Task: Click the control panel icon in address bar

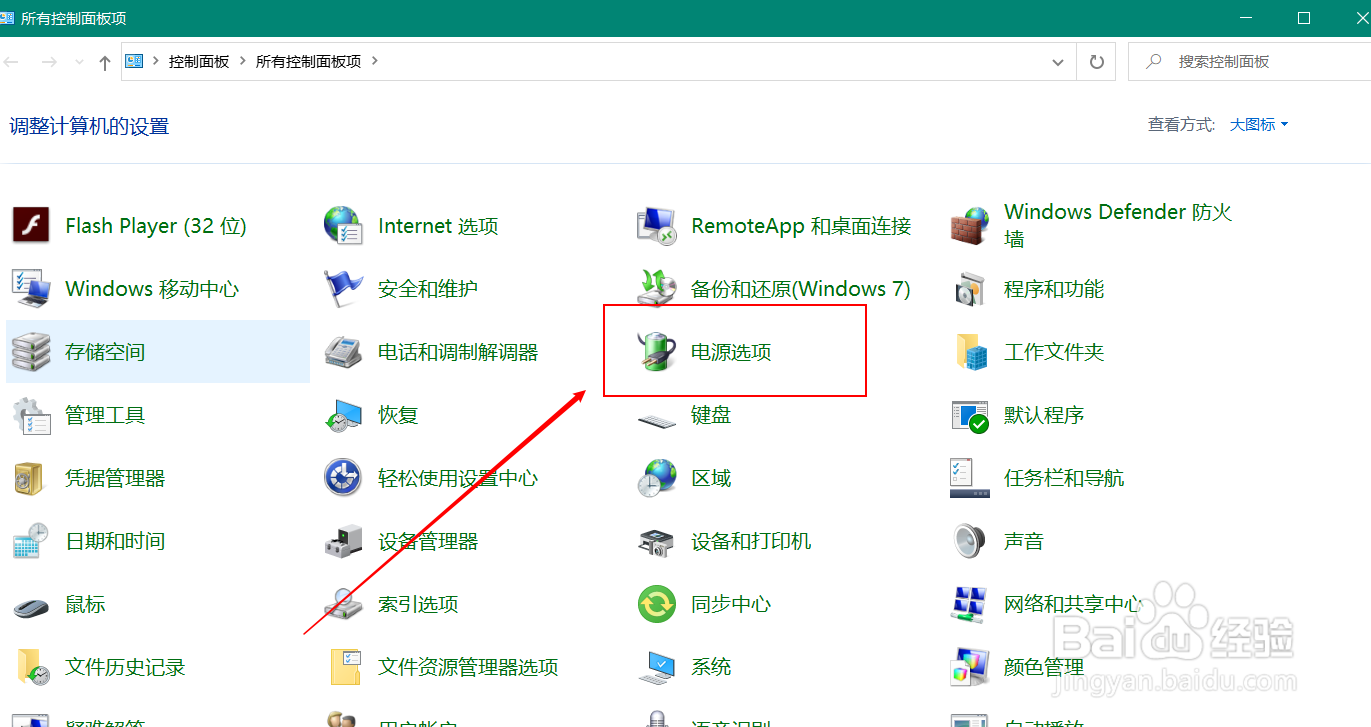Action: click(134, 61)
